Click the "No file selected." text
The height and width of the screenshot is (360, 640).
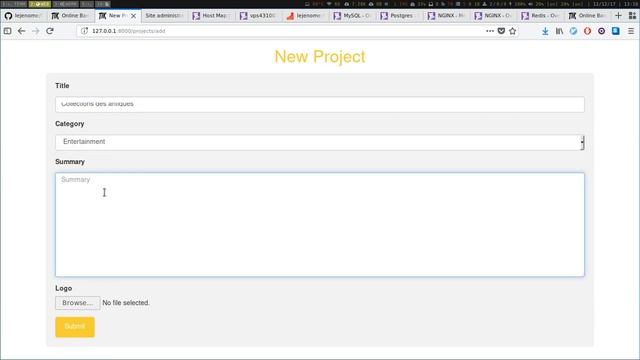point(126,303)
